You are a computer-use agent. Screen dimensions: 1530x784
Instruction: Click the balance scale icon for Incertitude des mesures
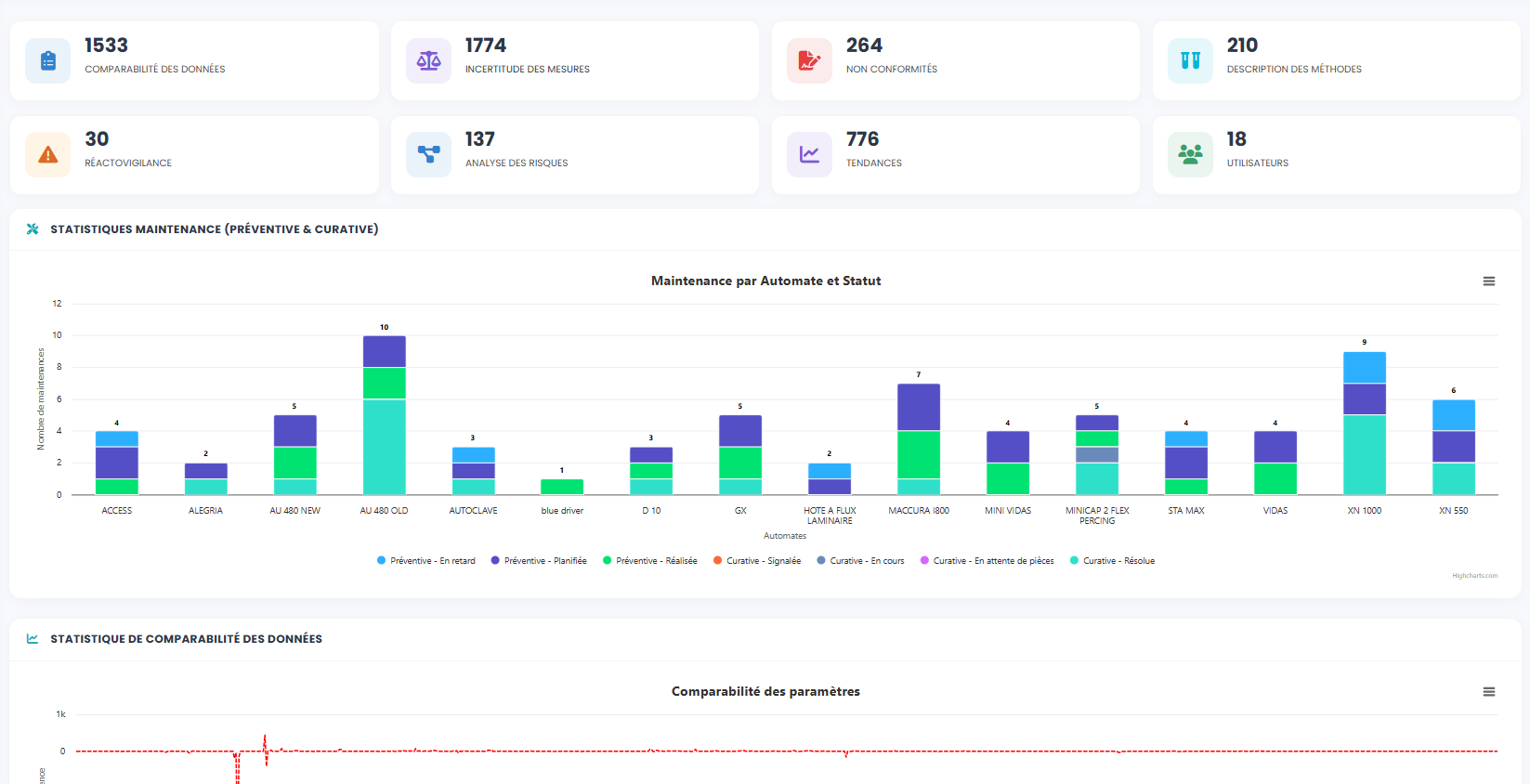click(x=428, y=61)
